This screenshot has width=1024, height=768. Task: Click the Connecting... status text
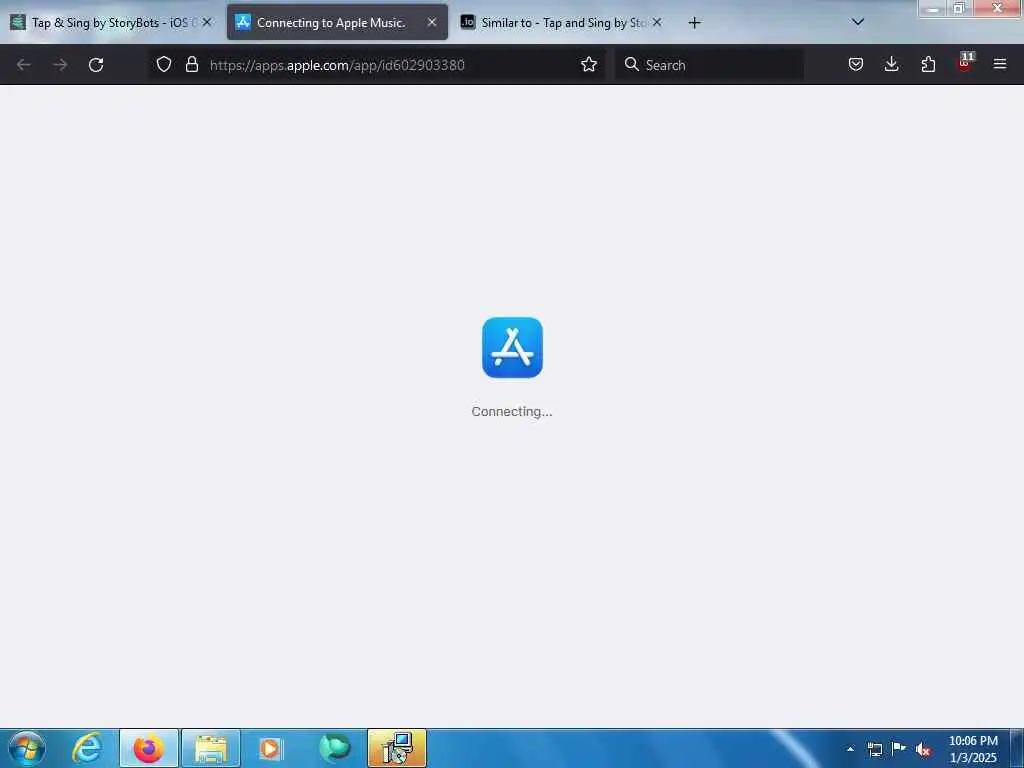click(x=512, y=411)
